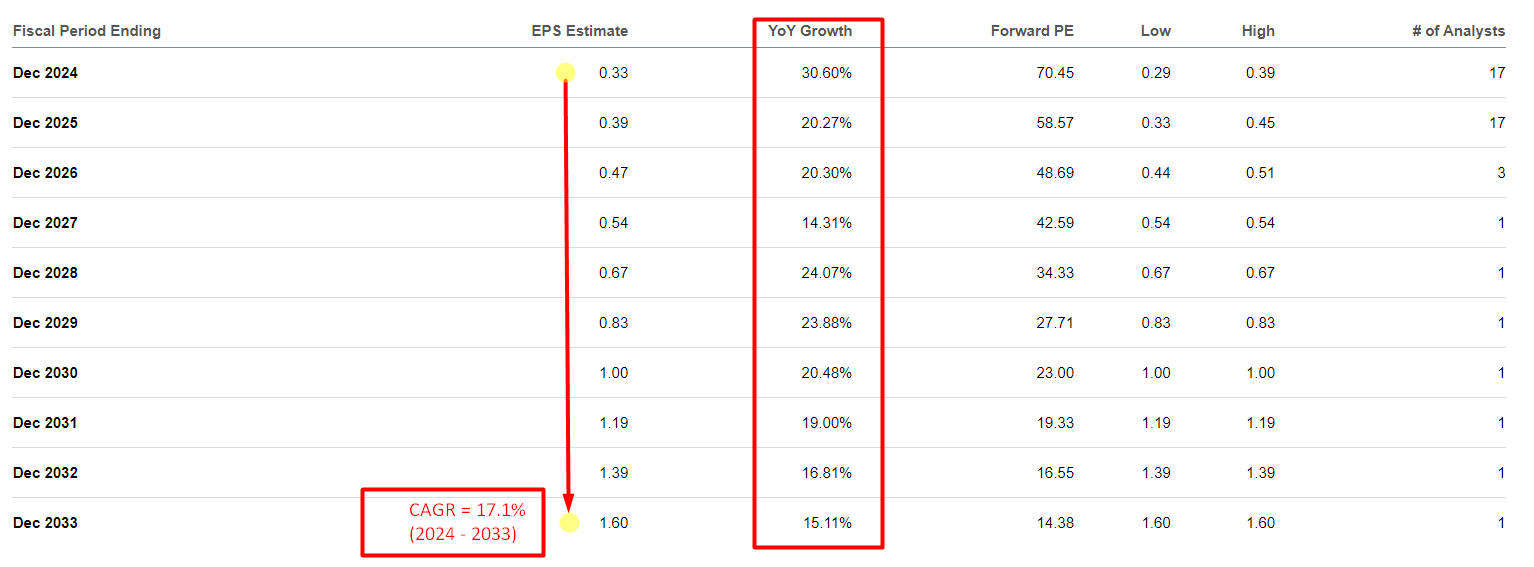Click the Forward PE column header
This screenshot has height=567, width=1534.
pos(1032,31)
